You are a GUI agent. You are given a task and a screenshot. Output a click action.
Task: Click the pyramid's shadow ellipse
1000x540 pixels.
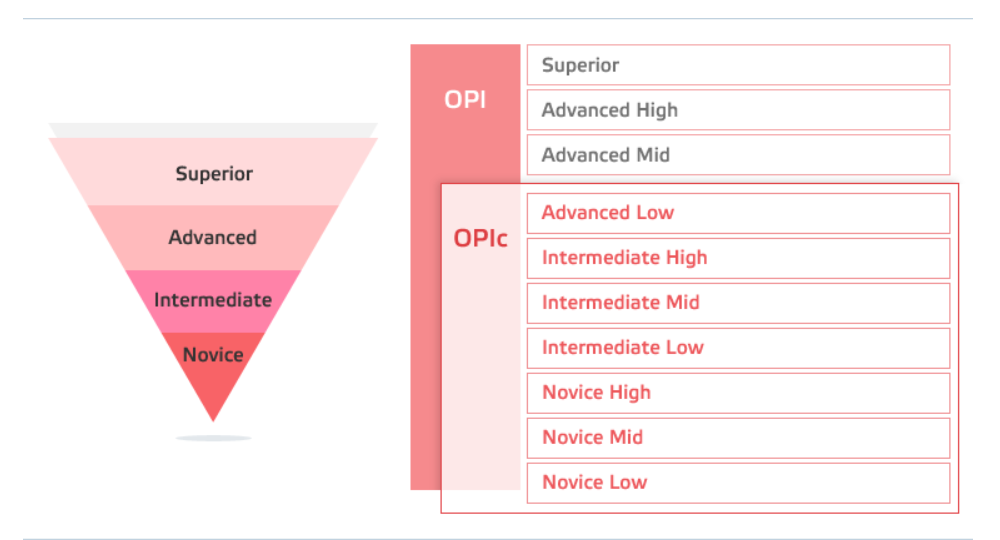pyautogui.click(x=213, y=438)
